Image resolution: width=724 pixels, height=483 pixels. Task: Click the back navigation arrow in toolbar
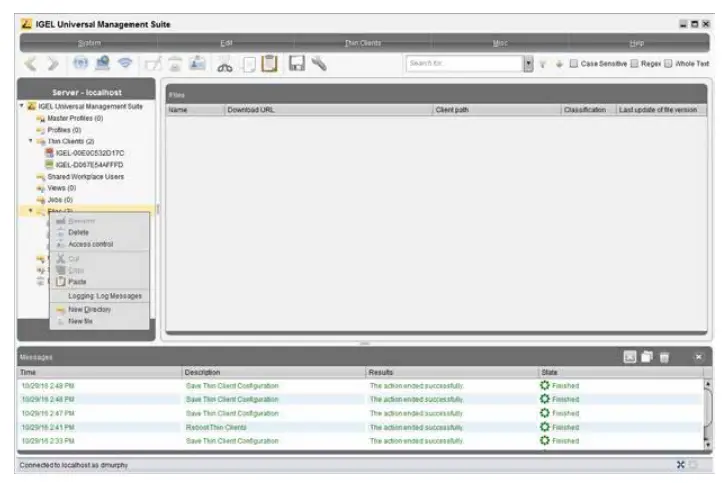30,63
